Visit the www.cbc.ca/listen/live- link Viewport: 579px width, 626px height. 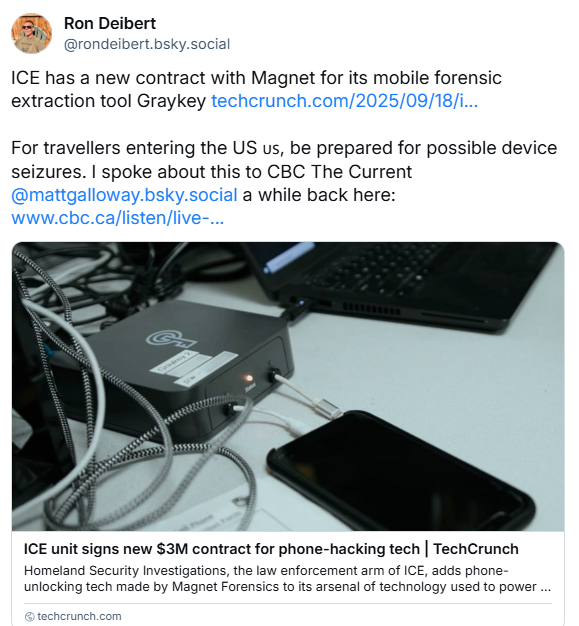click(x=117, y=218)
